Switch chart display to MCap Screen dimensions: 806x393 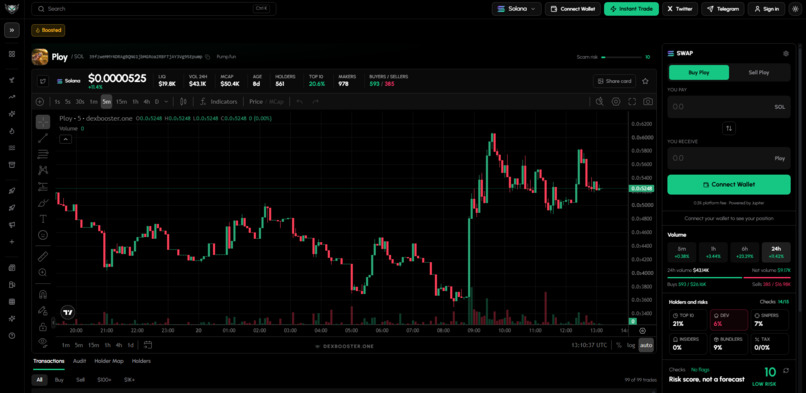click(x=276, y=102)
